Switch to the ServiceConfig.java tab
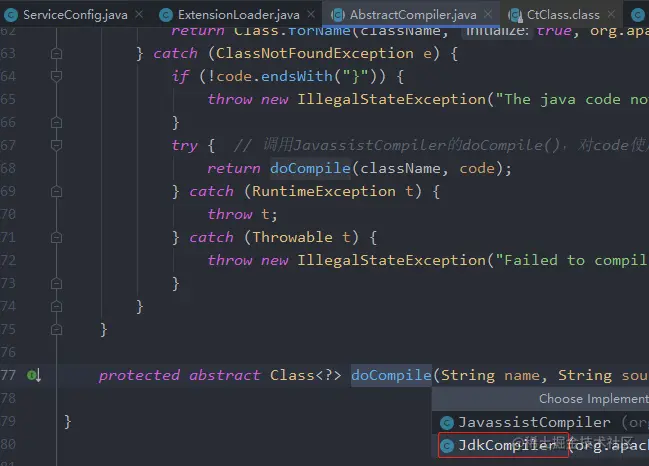 tap(75, 15)
